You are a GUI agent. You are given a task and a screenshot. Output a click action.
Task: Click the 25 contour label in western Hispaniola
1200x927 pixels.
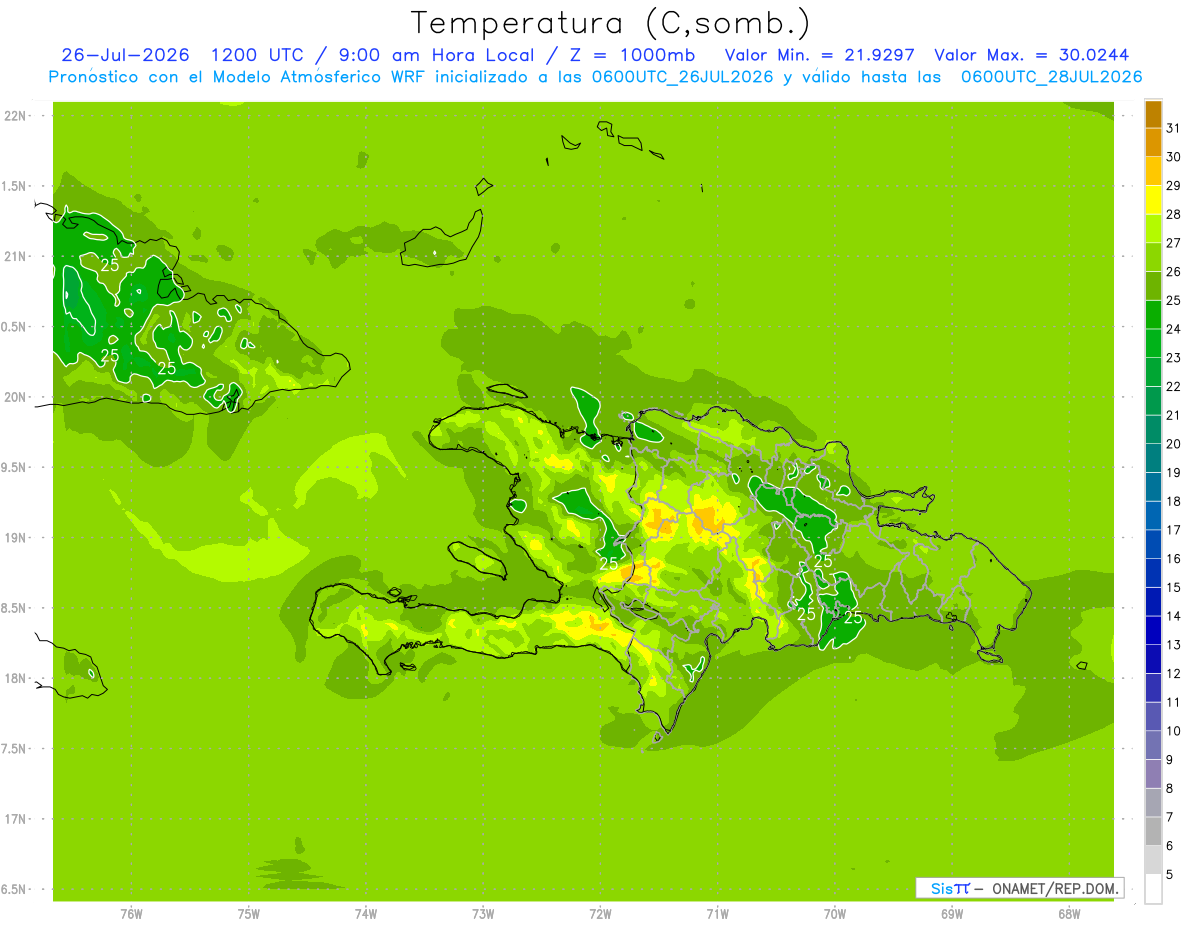point(609,564)
